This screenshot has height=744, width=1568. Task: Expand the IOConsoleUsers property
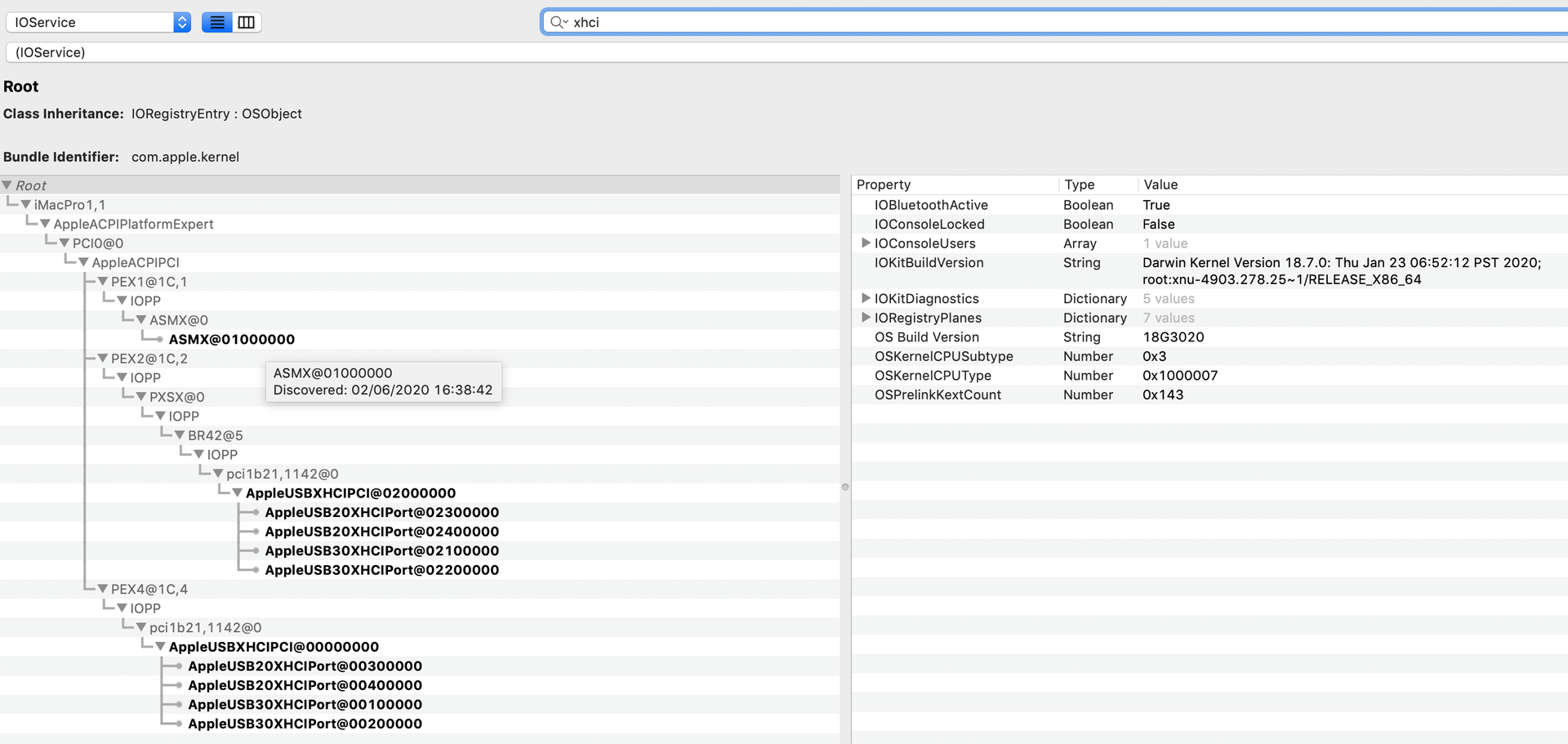[866, 243]
